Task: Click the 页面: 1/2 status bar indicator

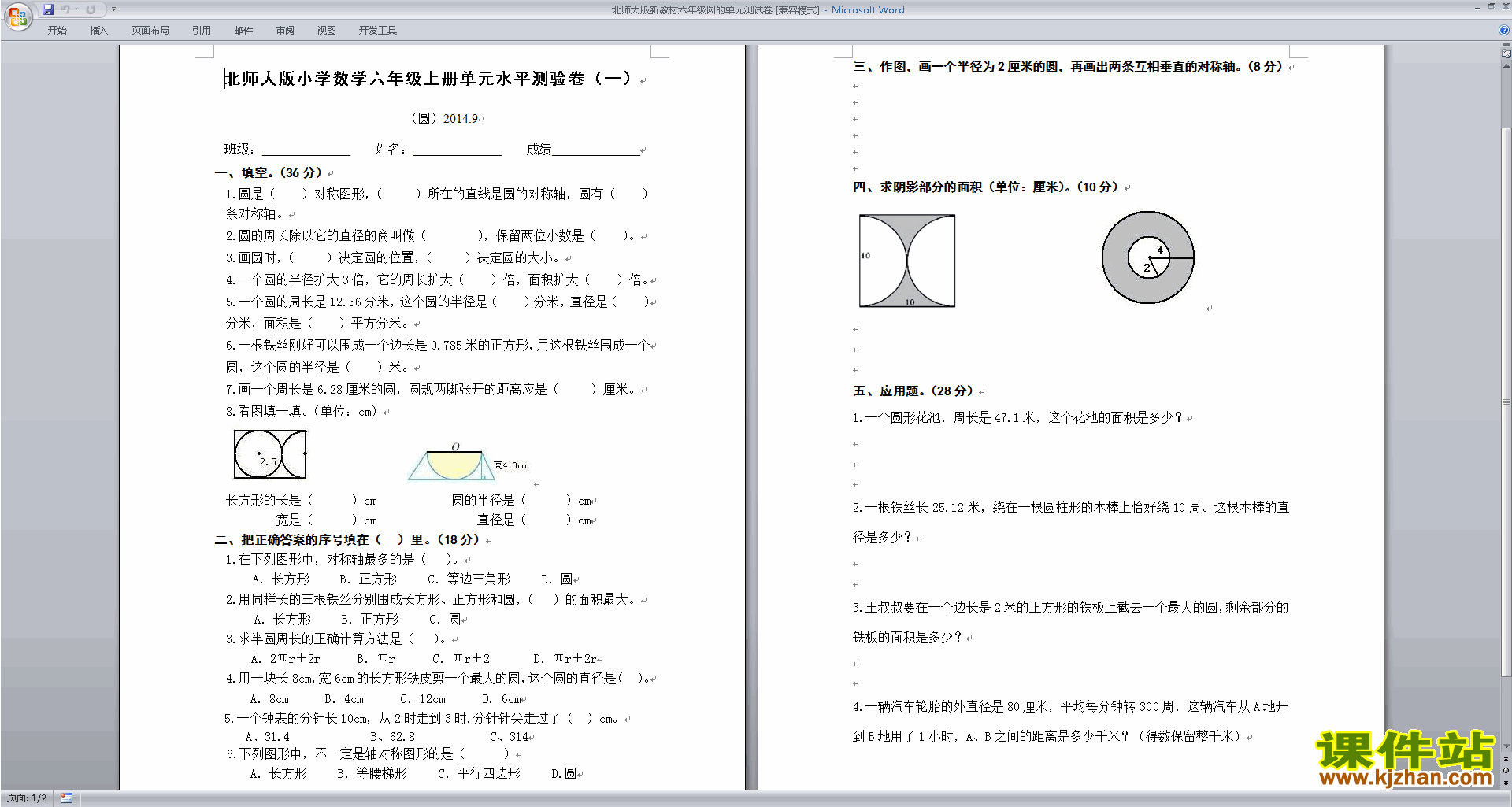Action: click(x=27, y=798)
